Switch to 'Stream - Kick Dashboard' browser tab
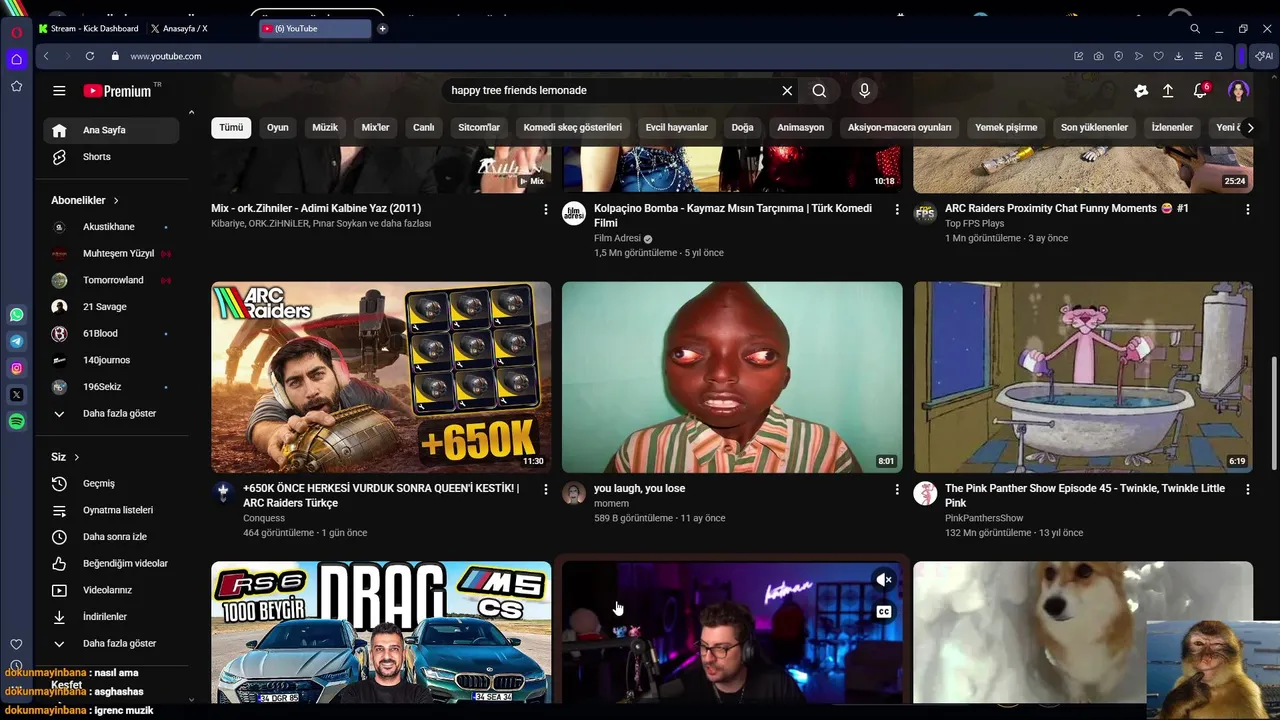The width and height of the screenshot is (1280, 720). [x=90, y=29]
